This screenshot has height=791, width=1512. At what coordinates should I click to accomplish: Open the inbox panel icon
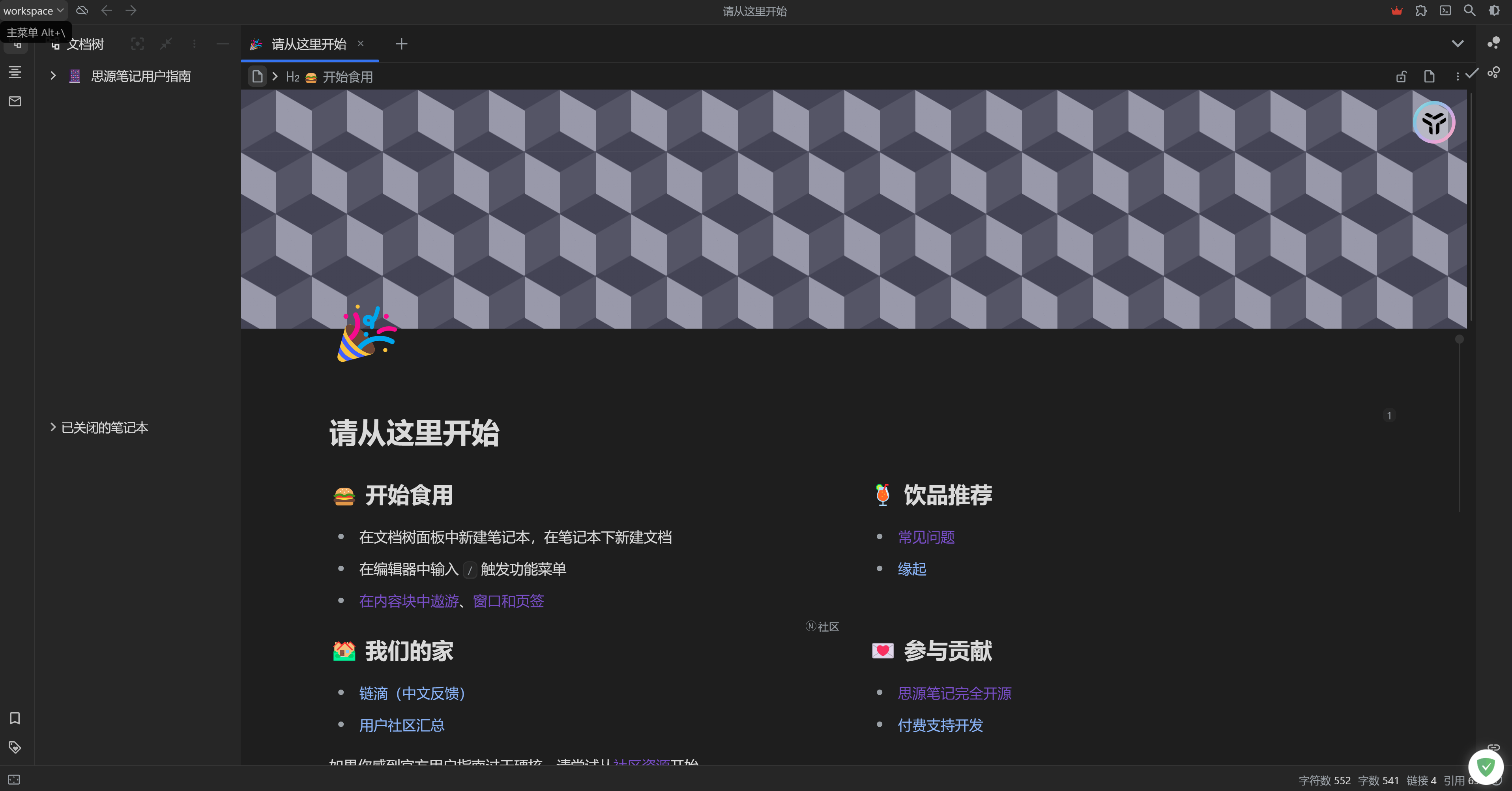point(15,101)
